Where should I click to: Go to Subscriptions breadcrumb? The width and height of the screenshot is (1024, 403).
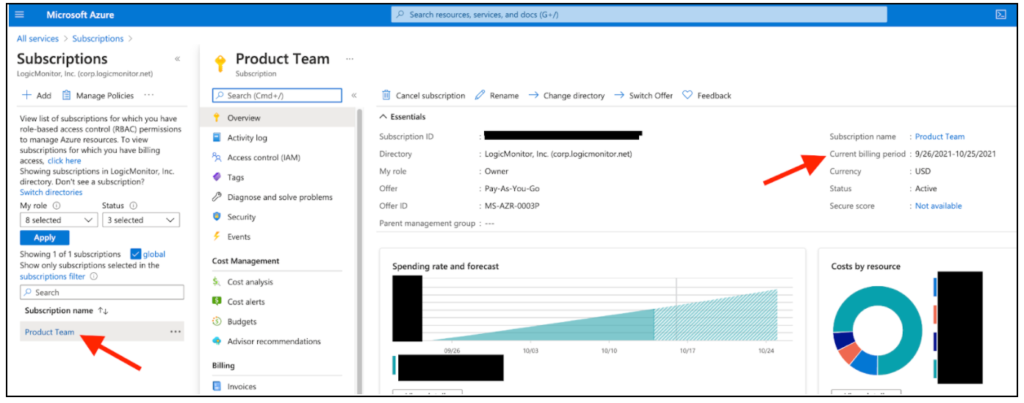tap(98, 39)
